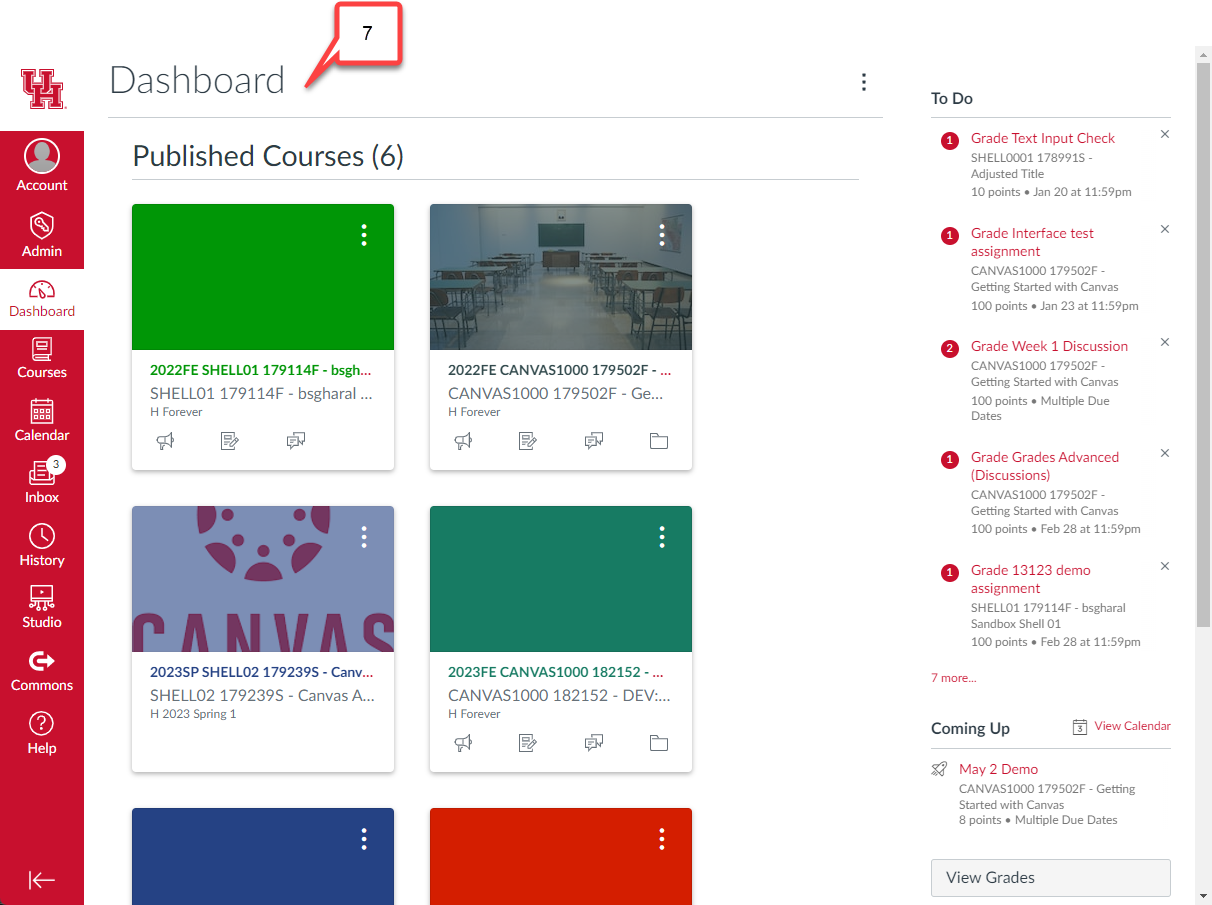Click the Inbox unread count badge 3
Screen dimensions: 1212x905
[56, 464]
